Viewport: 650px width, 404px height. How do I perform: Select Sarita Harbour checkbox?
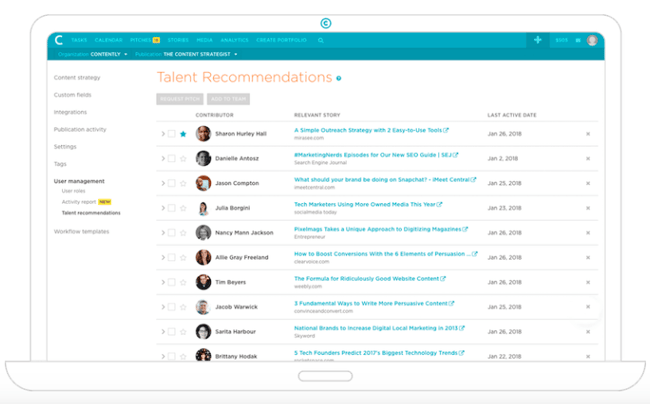171,331
